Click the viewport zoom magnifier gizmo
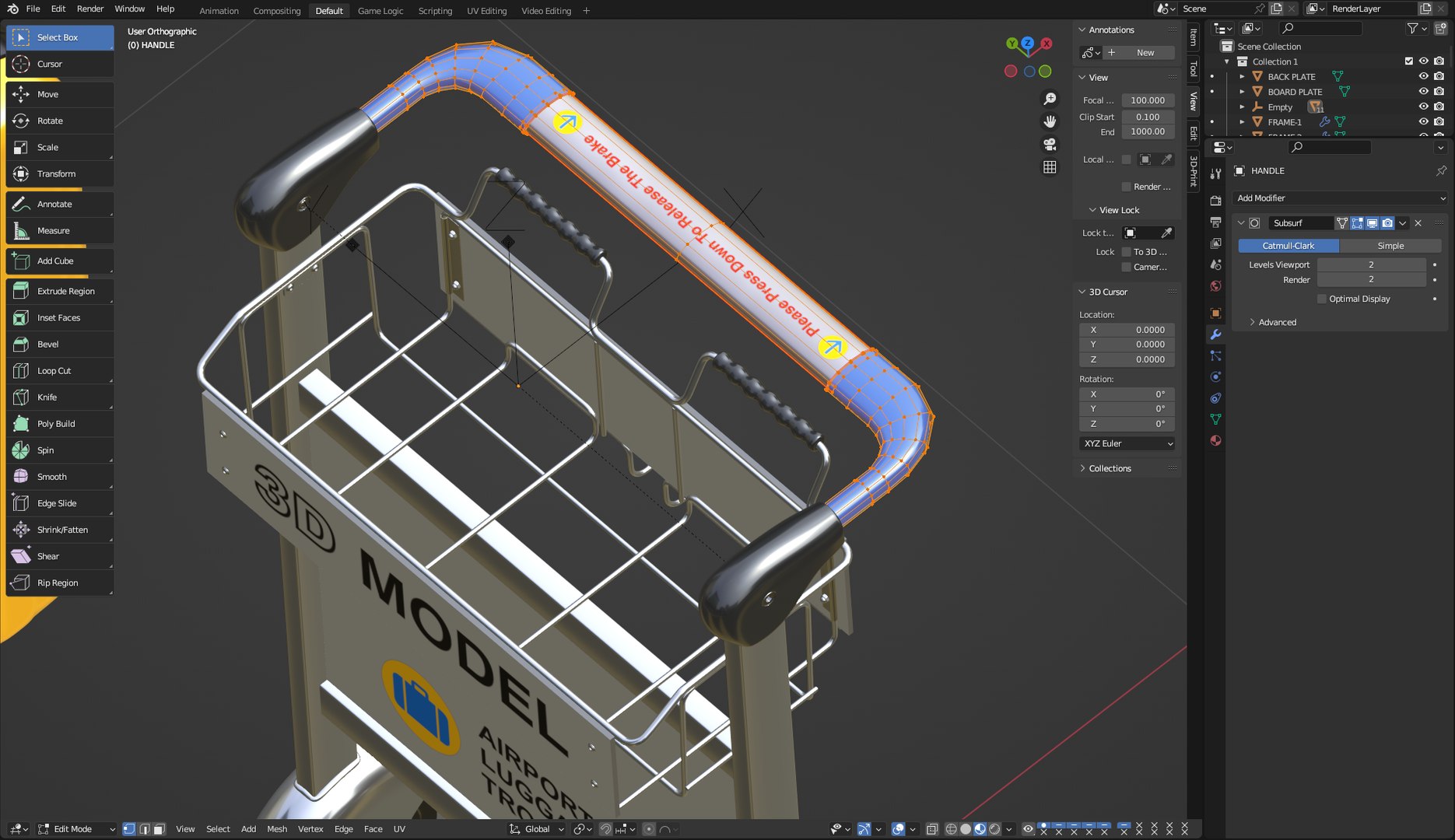 tap(1050, 99)
